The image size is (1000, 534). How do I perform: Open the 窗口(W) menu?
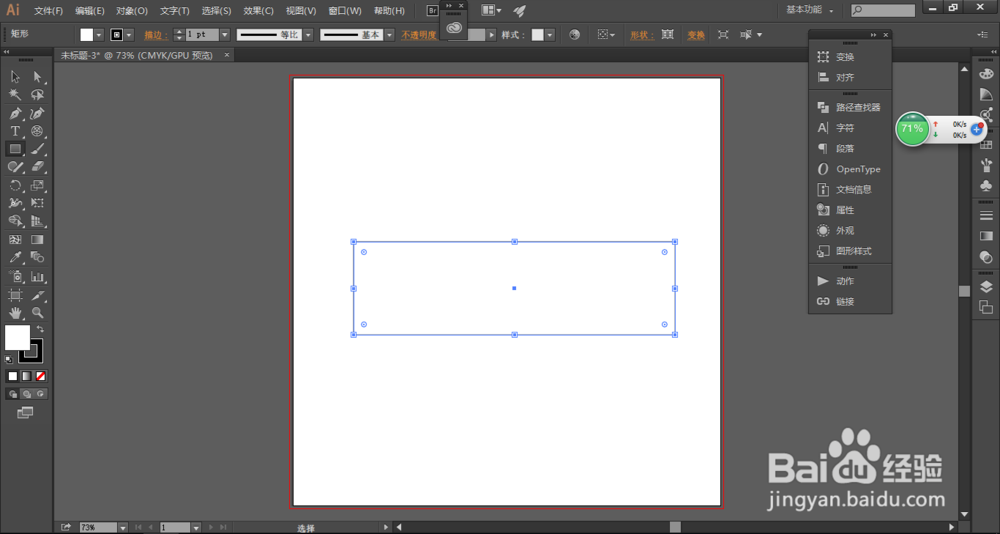click(x=344, y=11)
